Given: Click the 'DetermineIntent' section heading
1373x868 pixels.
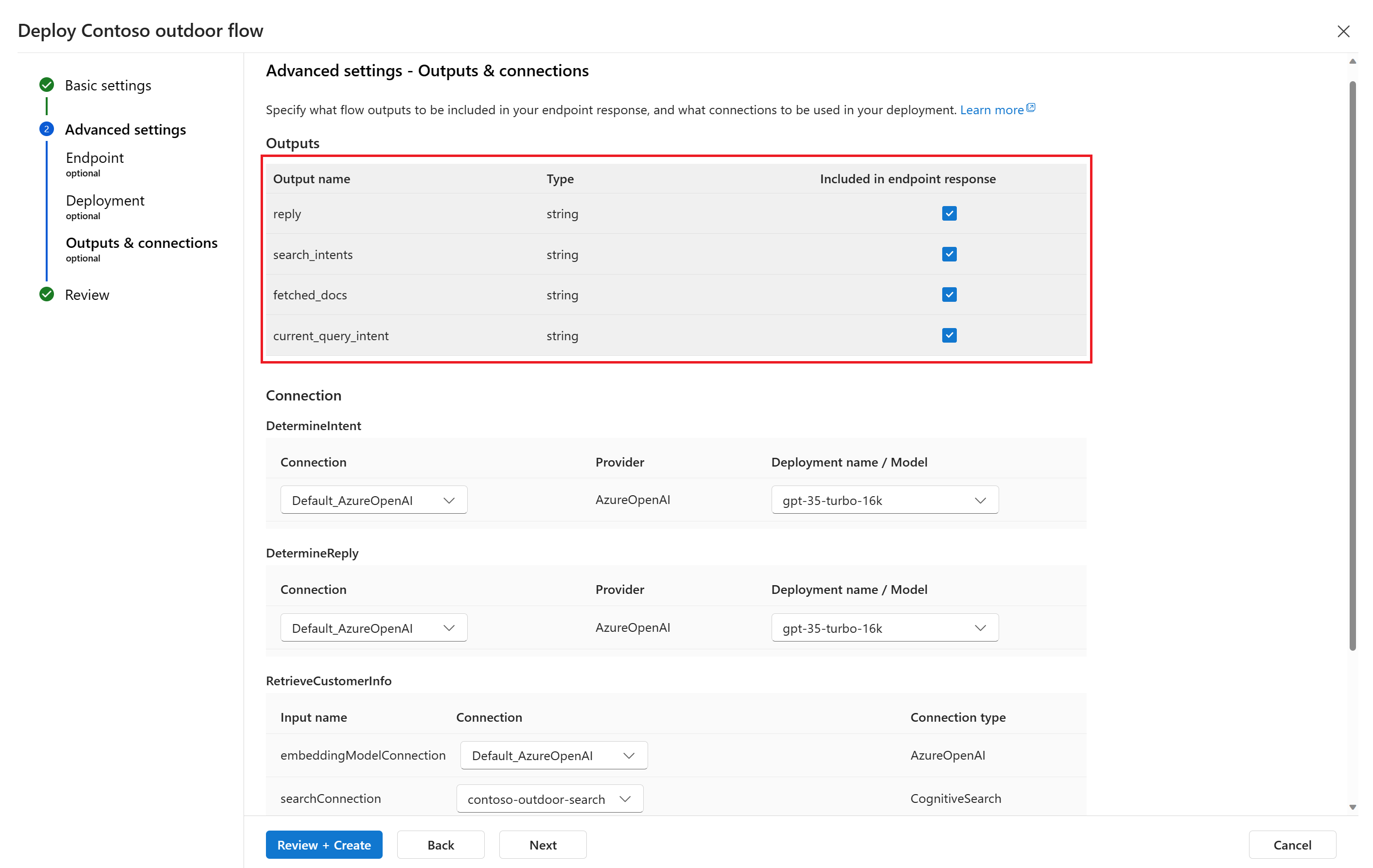Looking at the screenshot, I should (x=313, y=426).
